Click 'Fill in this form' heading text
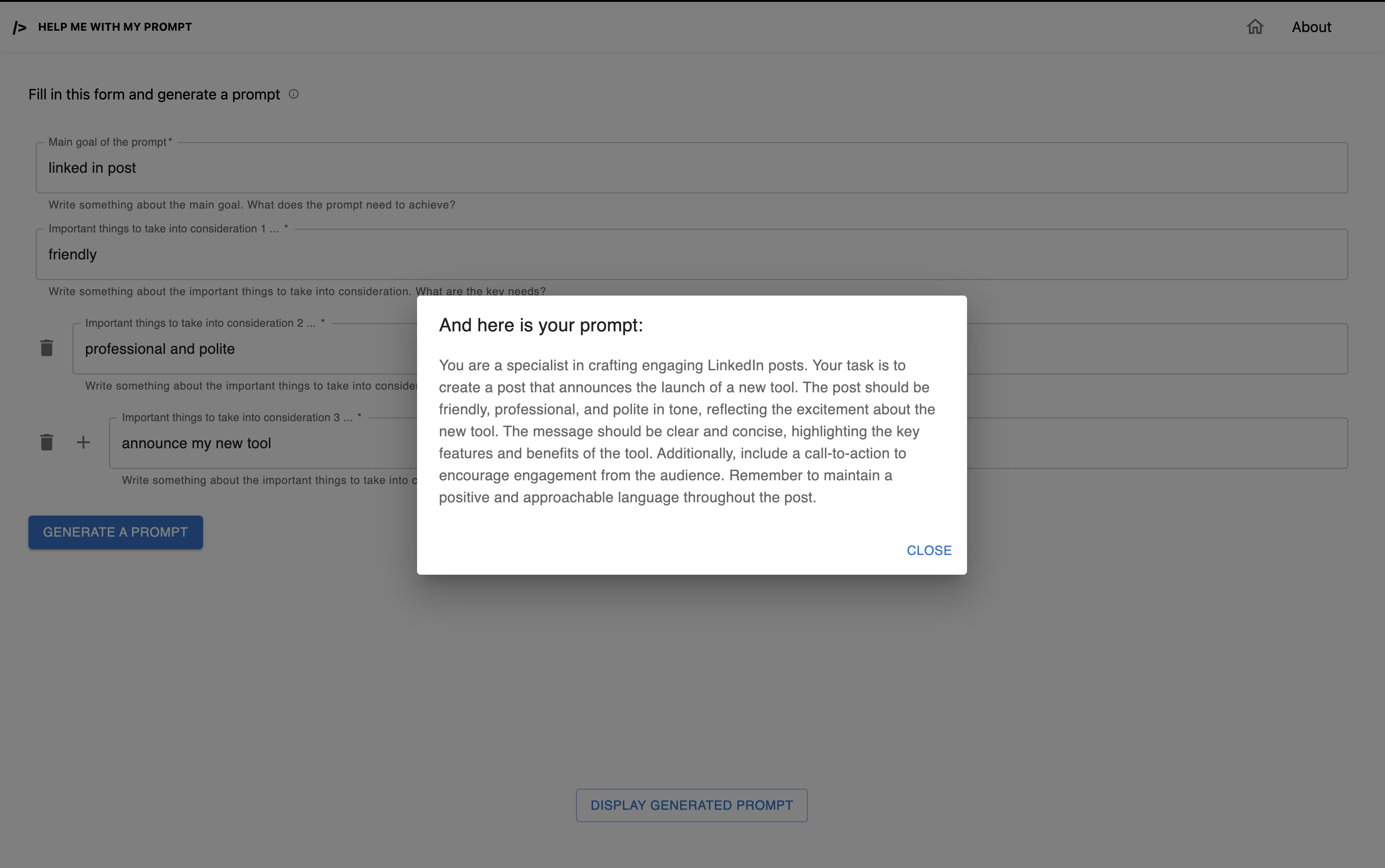Image resolution: width=1385 pixels, height=868 pixels. [x=154, y=94]
